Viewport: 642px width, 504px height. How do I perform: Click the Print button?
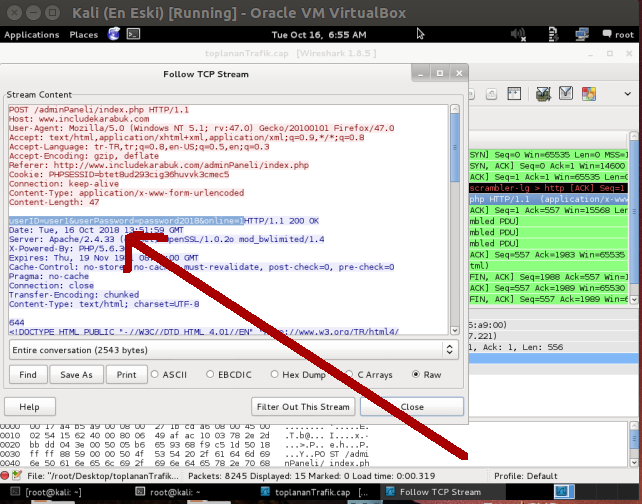[126, 375]
